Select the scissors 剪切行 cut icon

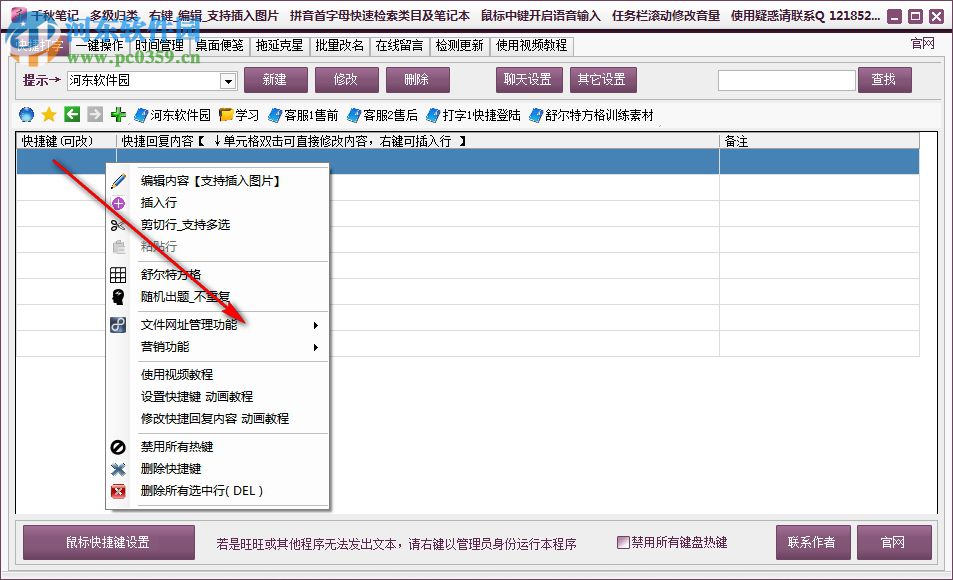coord(119,224)
